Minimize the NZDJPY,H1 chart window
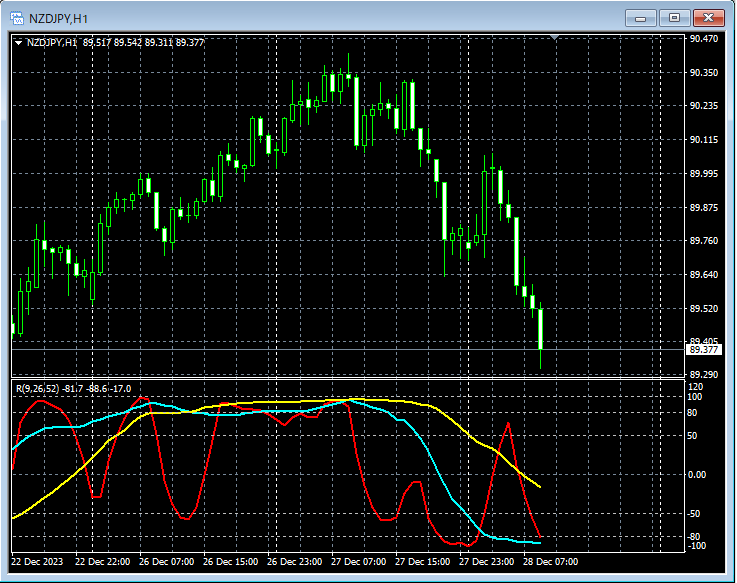The width and height of the screenshot is (737, 583). click(640, 18)
